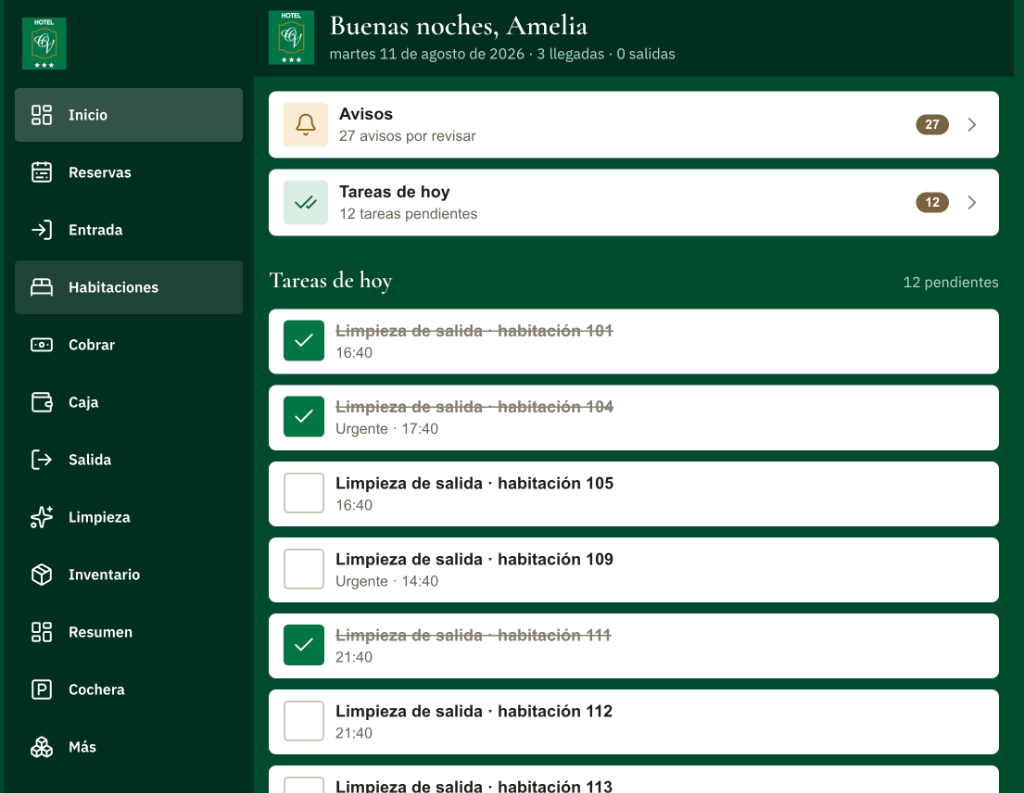Uncheck the habitación 101 cleaning task
The height and width of the screenshot is (793, 1024).
[x=304, y=340]
